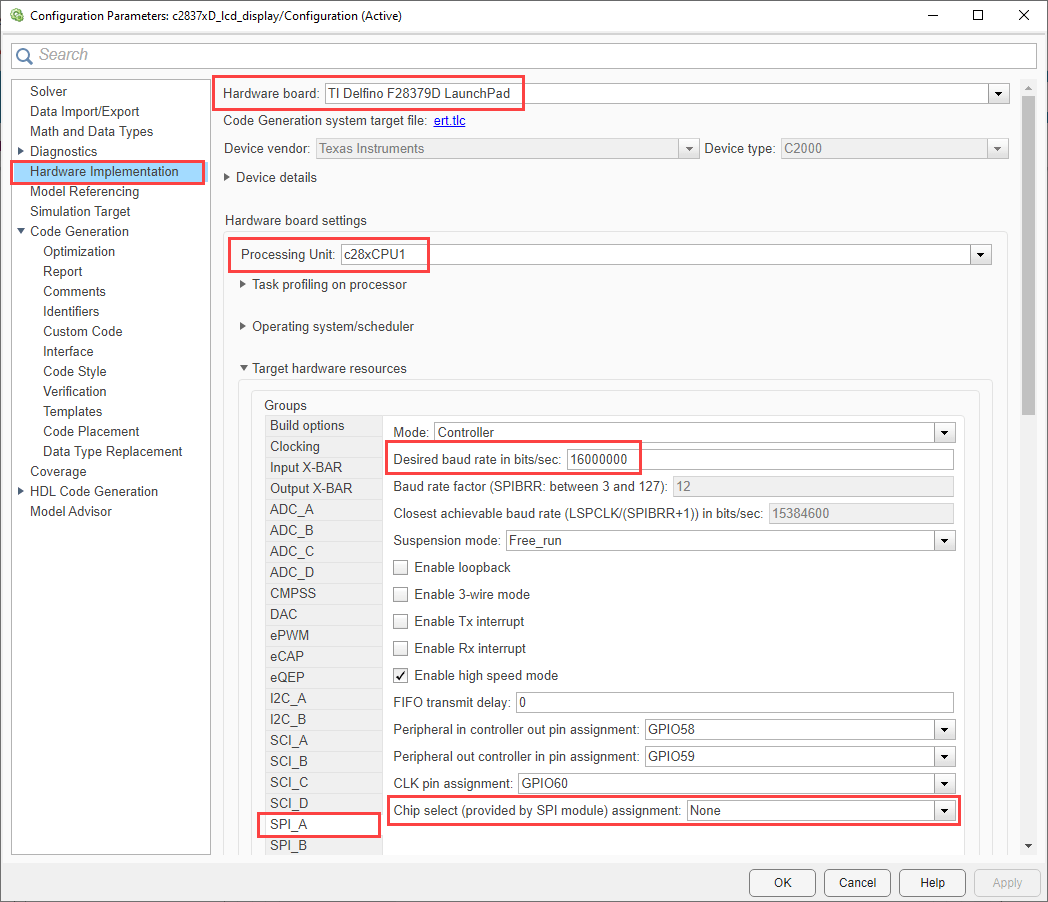Select Model Referencing pane
Viewport: 1048px width, 902px height.
point(84,192)
